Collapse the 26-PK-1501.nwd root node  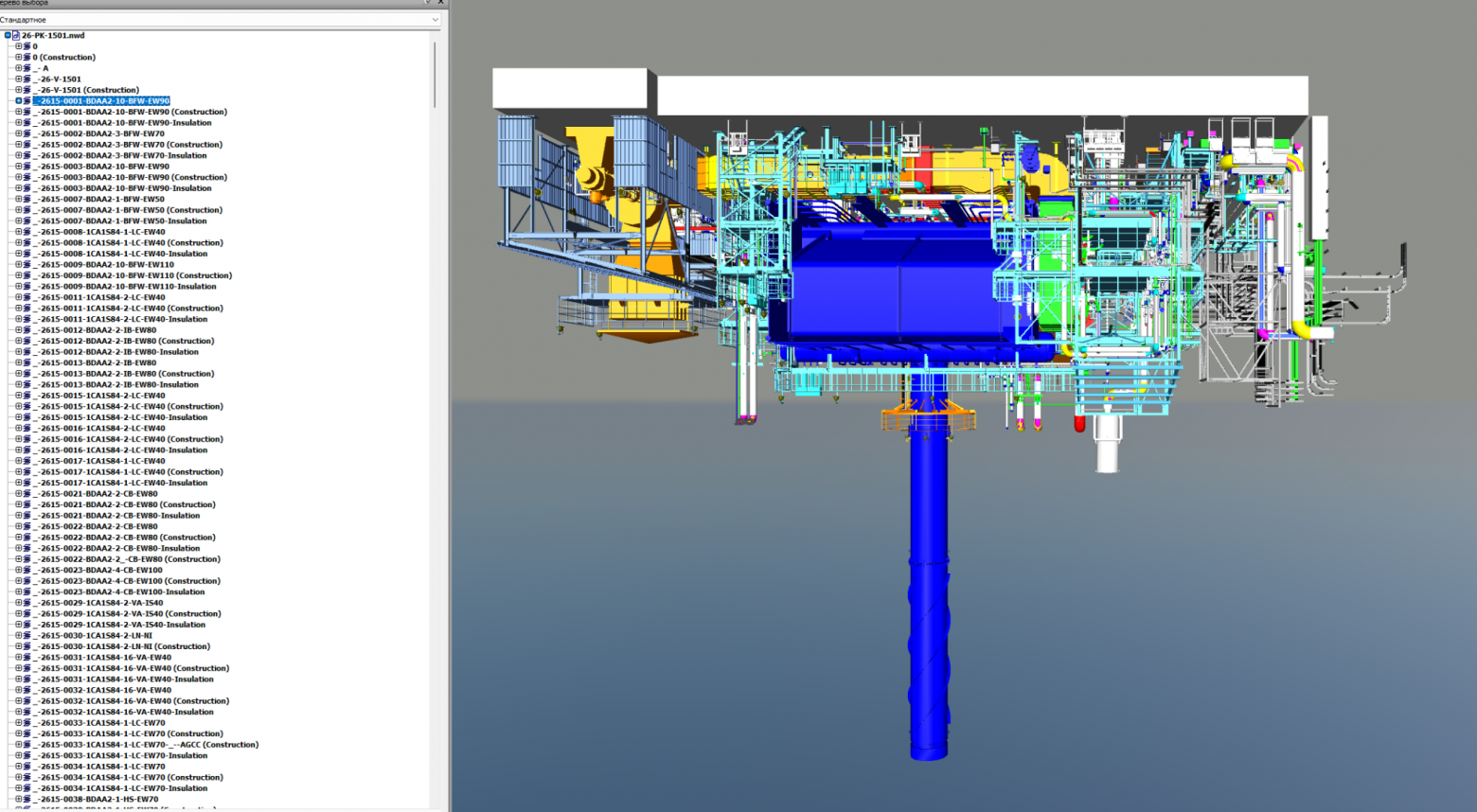pos(8,35)
